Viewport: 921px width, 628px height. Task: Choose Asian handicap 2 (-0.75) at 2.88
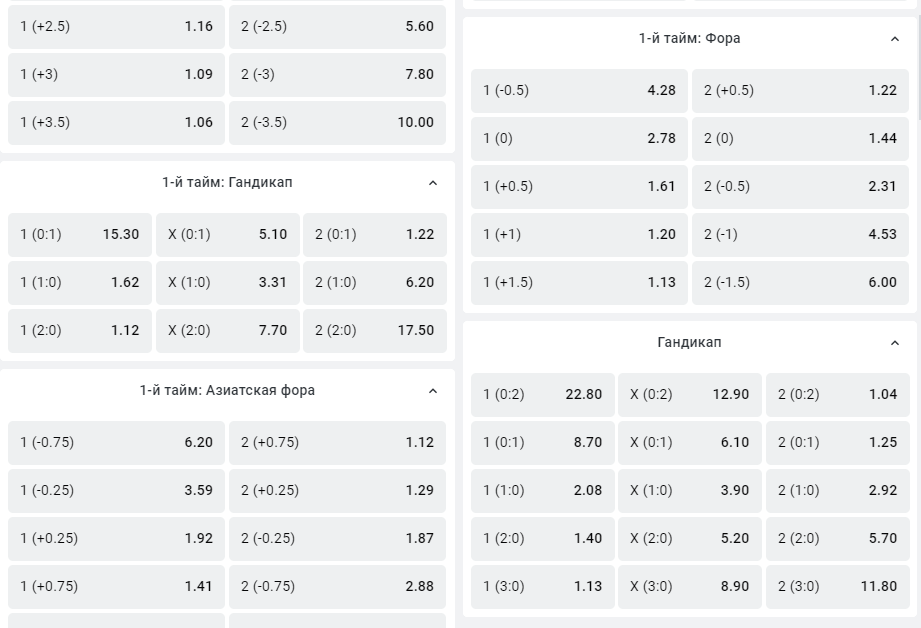[x=337, y=586]
